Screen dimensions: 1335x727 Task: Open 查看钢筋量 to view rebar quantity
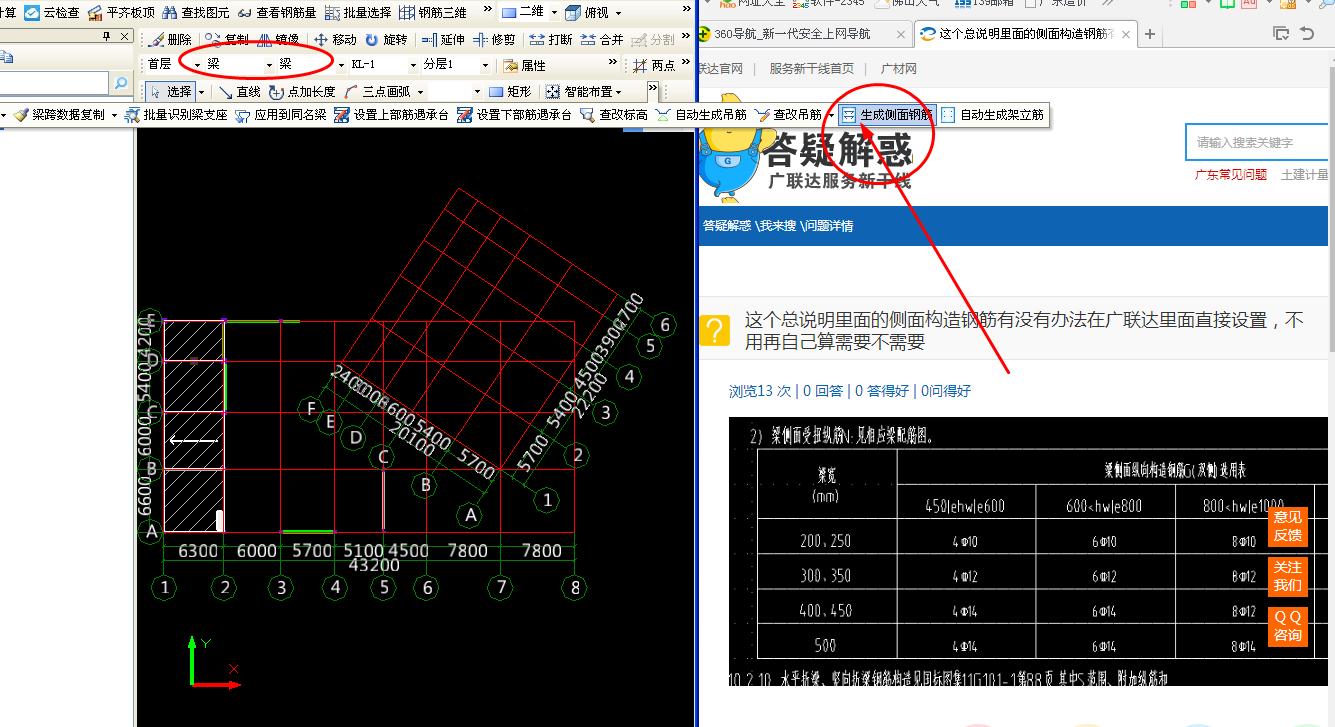pyautogui.click(x=277, y=13)
